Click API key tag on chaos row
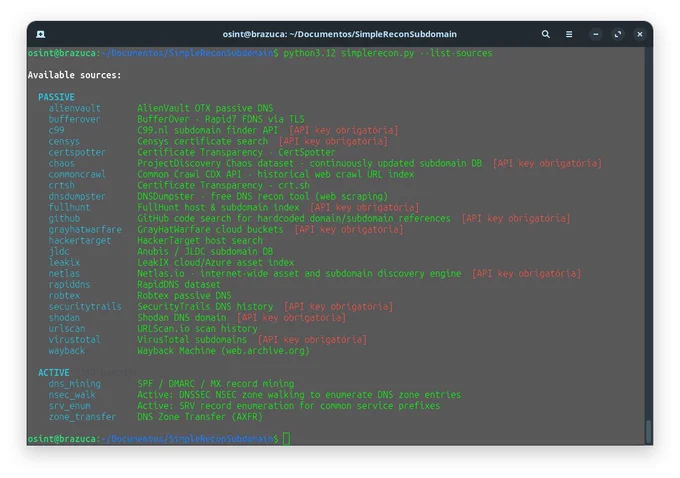The image size is (680, 478). [547, 164]
